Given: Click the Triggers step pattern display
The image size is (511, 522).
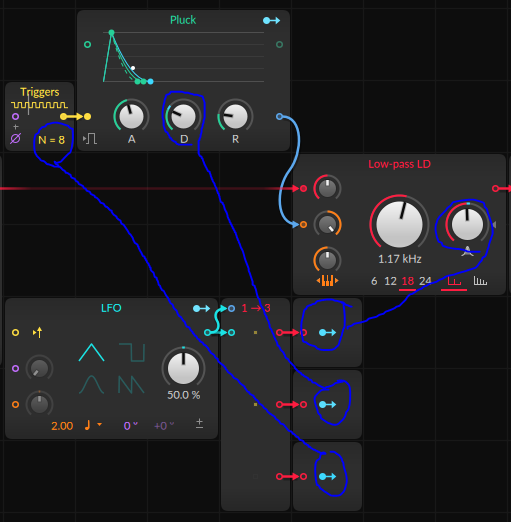Looking at the screenshot, I should pos(40,105).
